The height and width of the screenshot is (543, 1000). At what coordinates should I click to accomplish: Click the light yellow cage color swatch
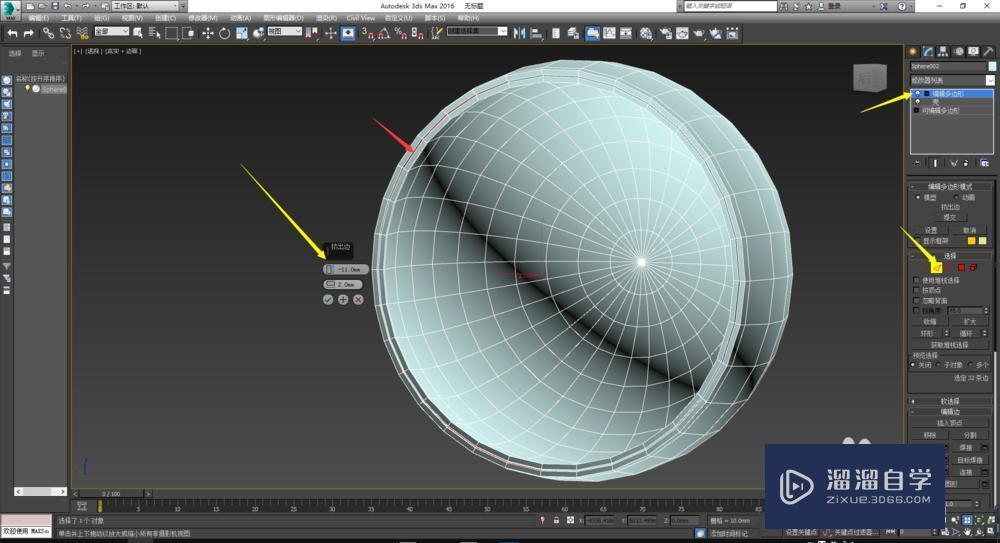(983, 241)
